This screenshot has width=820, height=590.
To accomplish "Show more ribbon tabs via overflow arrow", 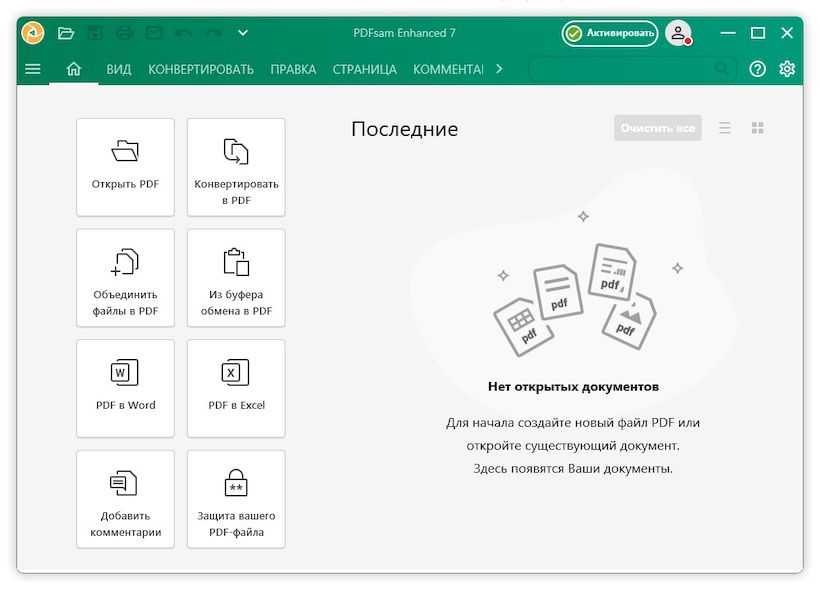I will (498, 69).
